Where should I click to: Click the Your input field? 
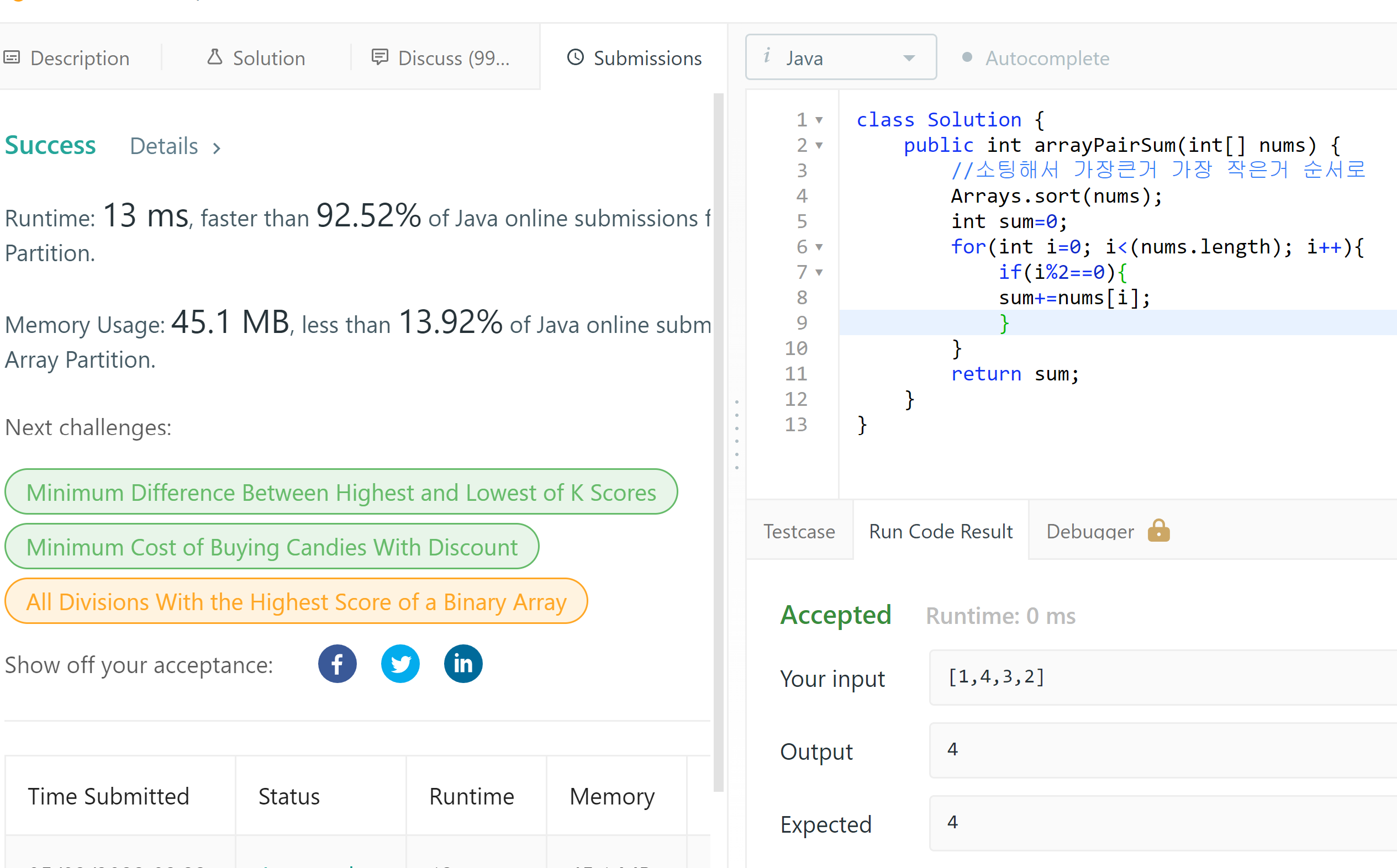(x=1160, y=678)
